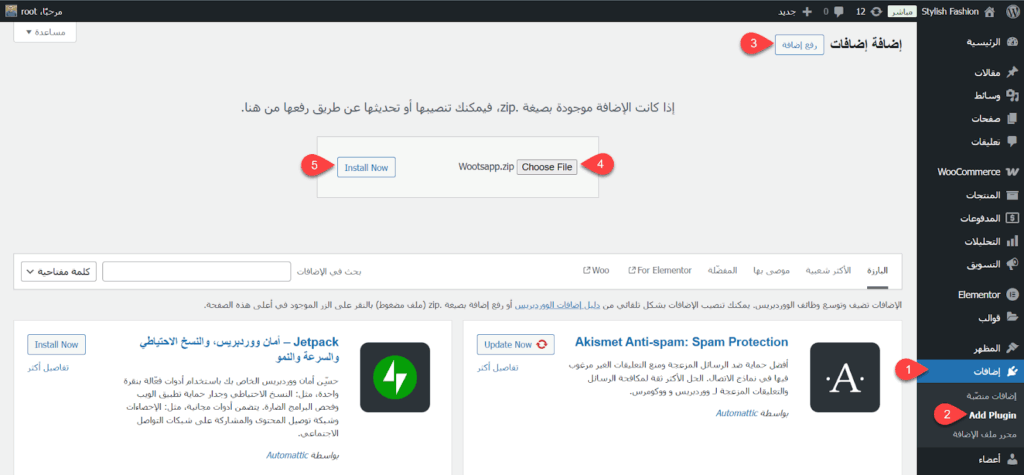Click the Choose File button
Image resolution: width=1024 pixels, height=475 pixels.
(x=547, y=167)
